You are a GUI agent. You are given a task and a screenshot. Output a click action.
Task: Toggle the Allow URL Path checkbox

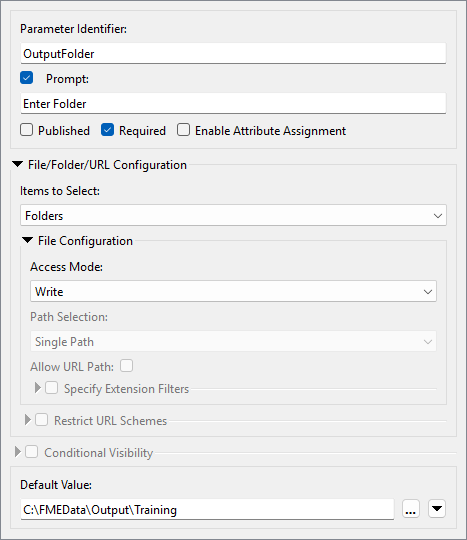tap(126, 366)
